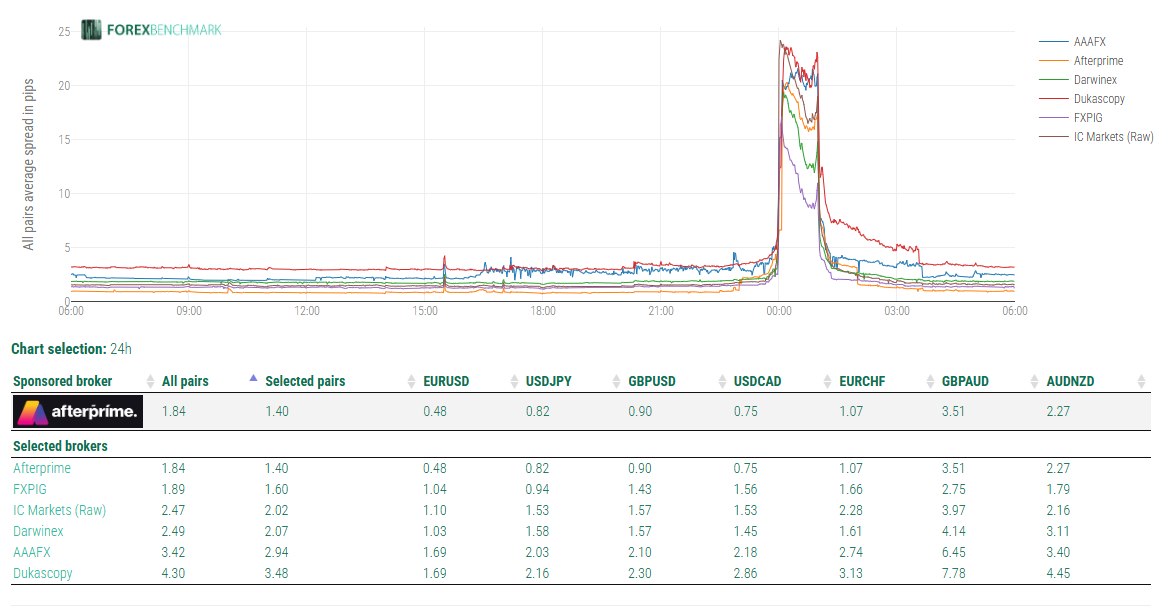Screen dimensions: 1171x611
Task: Sort table by EURUSD column
Action: click(x=446, y=381)
